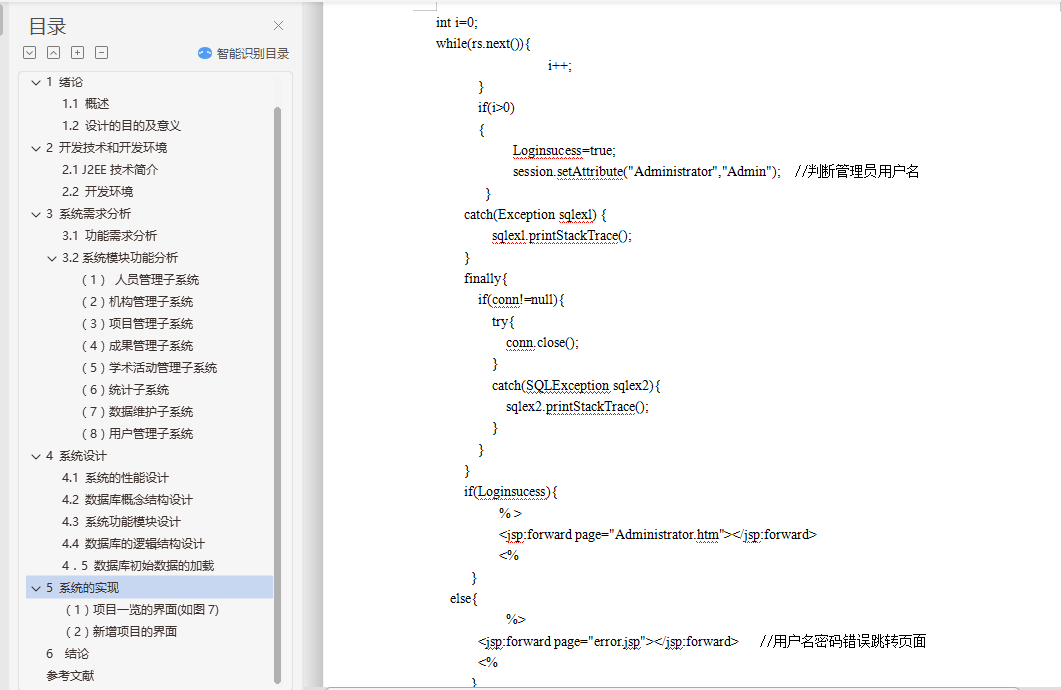Collapse the '3 系统需求分析' section
The image size is (1061, 690).
tap(36, 214)
